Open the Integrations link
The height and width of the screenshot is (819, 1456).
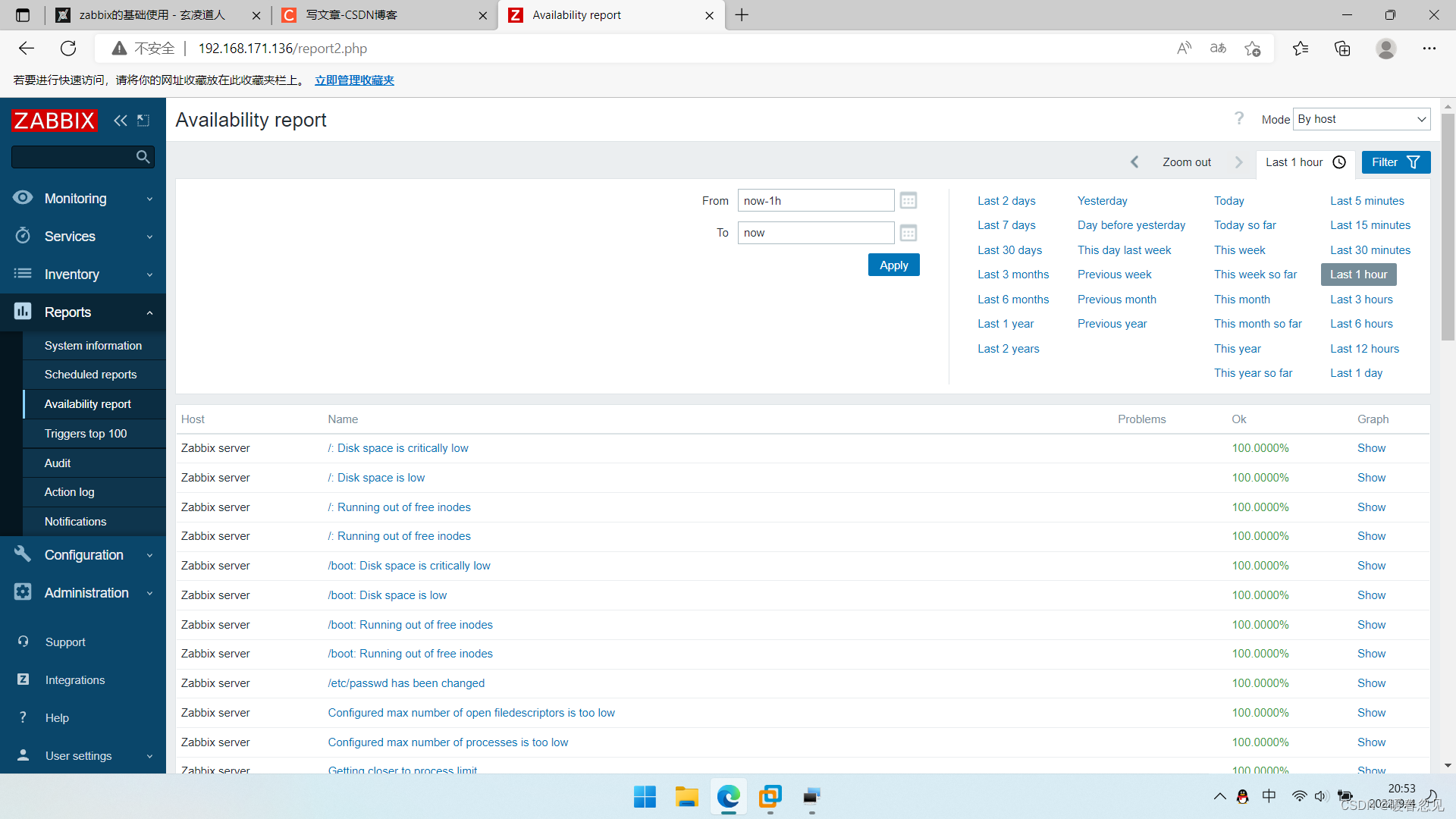point(75,680)
